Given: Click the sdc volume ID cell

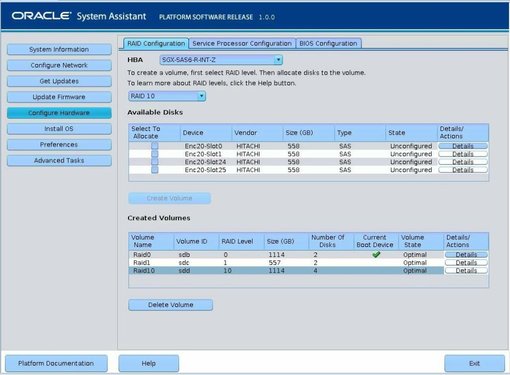Looking at the screenshot, I should point(184,263).
